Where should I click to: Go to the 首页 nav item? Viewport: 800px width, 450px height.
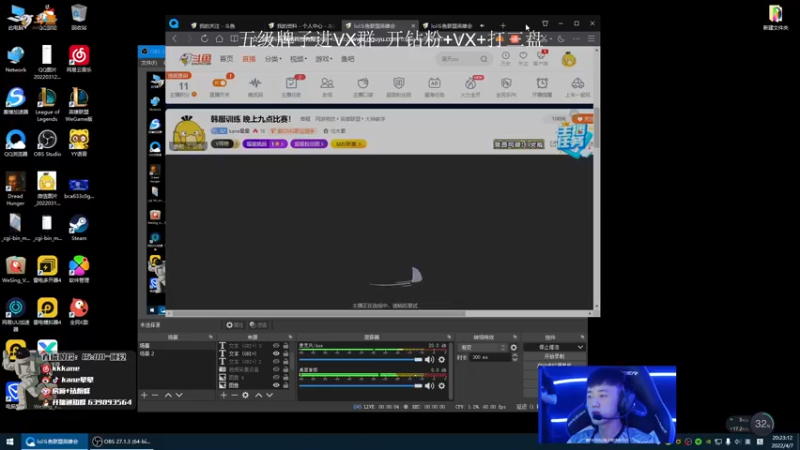coord(227,59)
